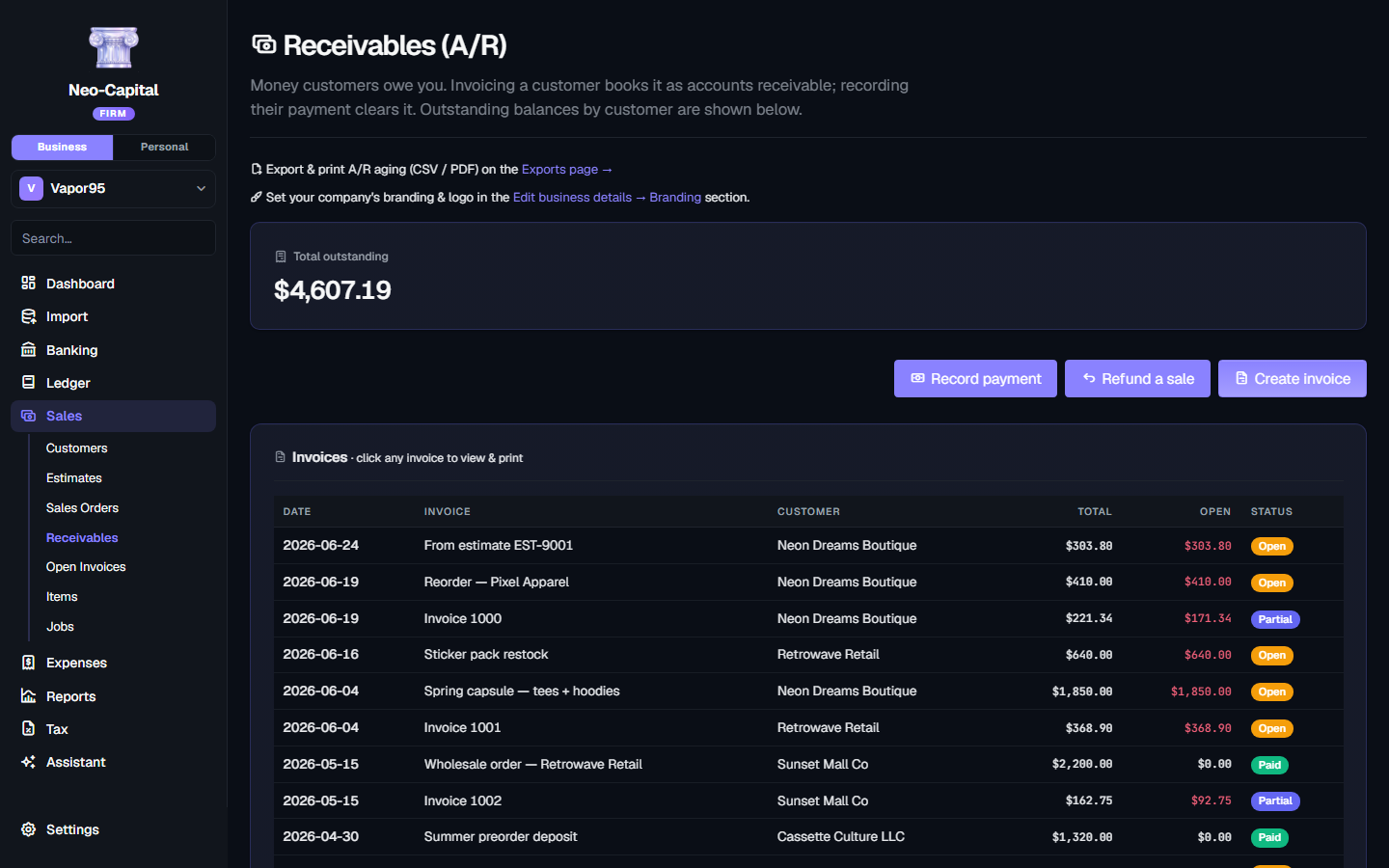Click the Expenses receipt icon
The height and width of the screenshot is (868, 1389).
click(x=29, y=663)
